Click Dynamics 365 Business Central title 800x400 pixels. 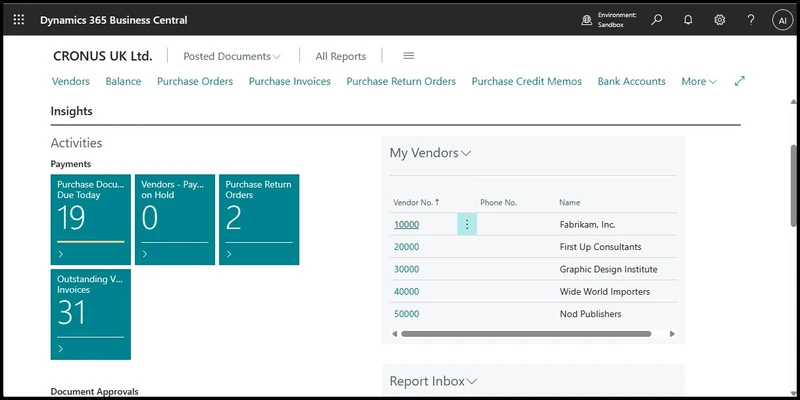coord(114,20)
